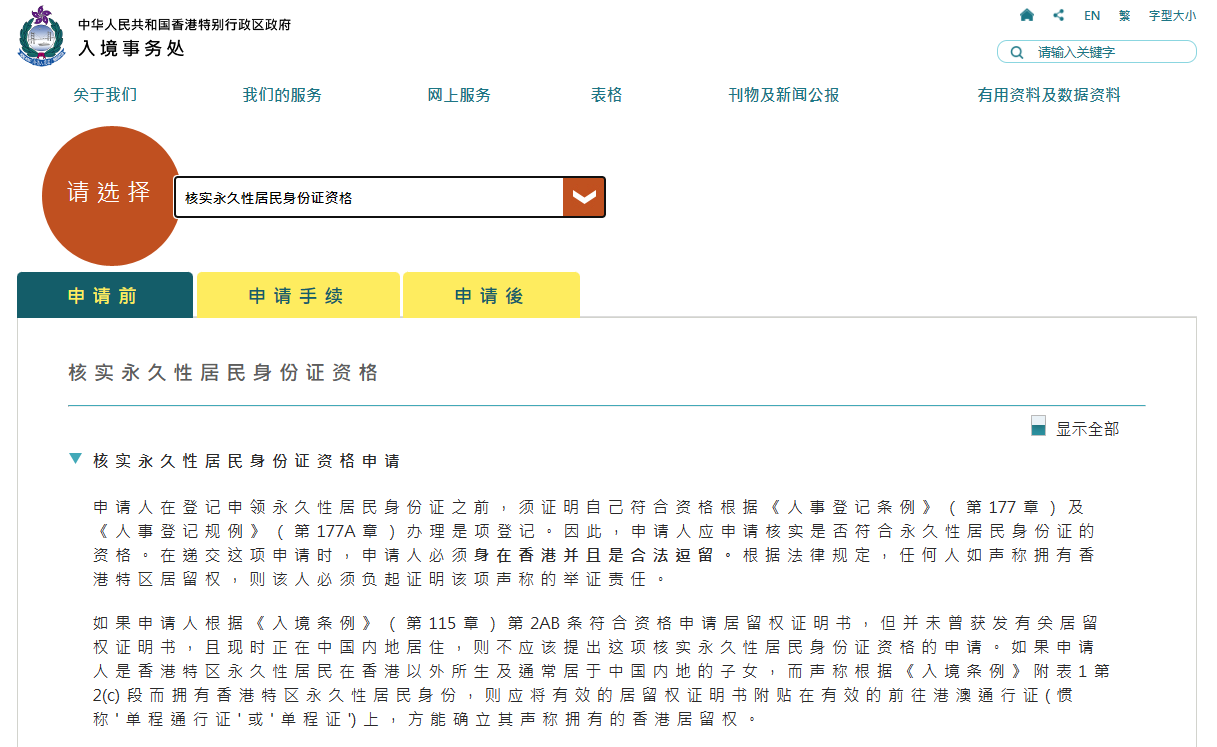Click the search magnifier icon
The image size is (1217, 747).
[x=1017, y=52]
